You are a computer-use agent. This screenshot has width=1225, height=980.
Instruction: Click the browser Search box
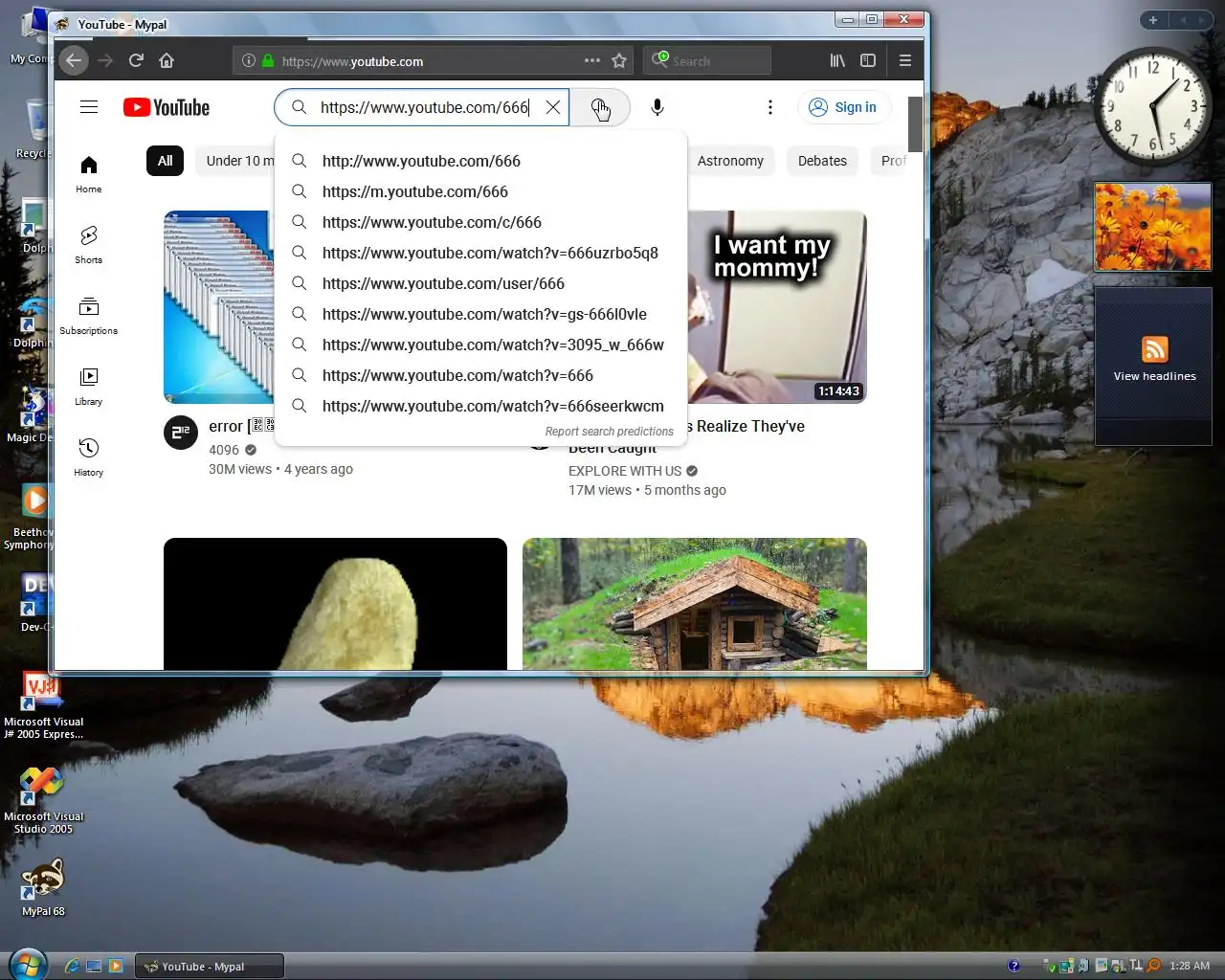click(707, 60)
